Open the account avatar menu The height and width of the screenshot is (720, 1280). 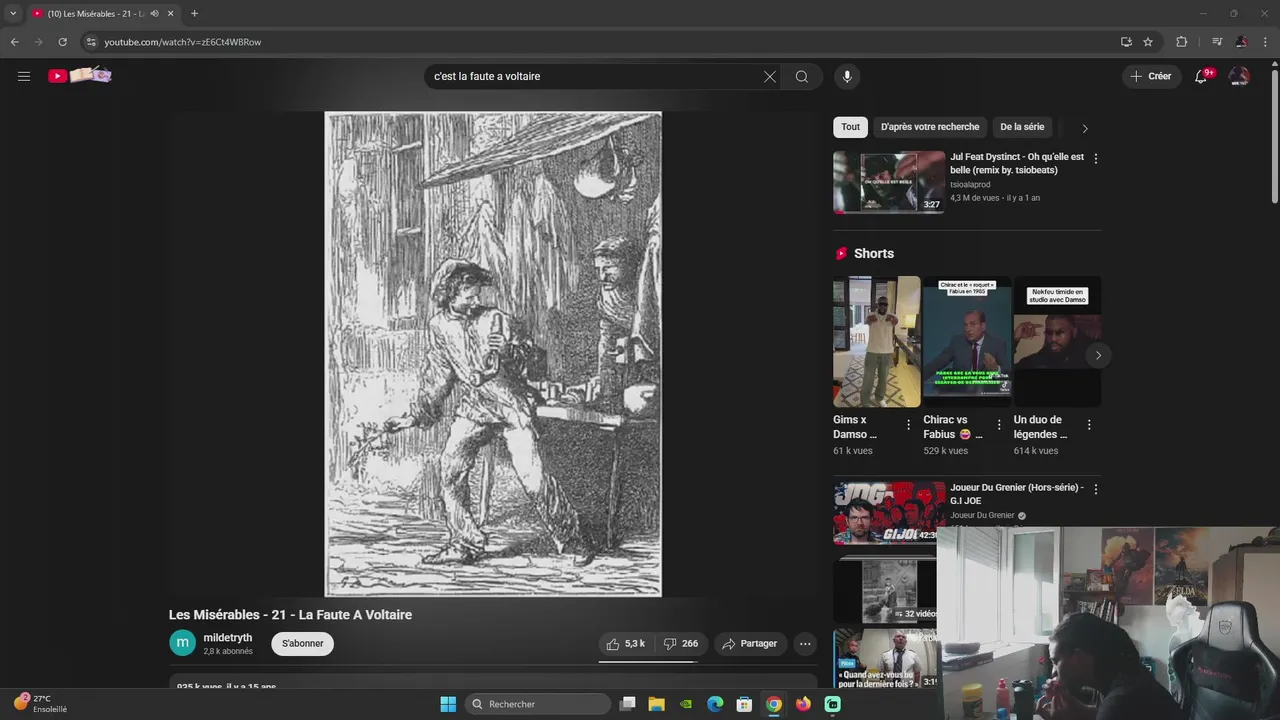pyautogui.click(x=1239, y=76)
